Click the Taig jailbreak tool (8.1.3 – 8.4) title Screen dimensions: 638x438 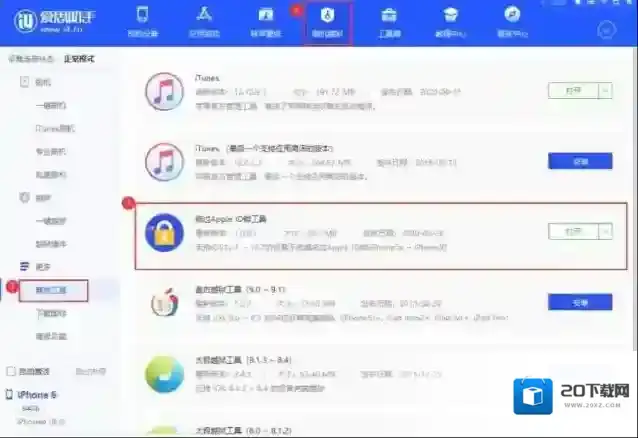[x=243, y=360]
